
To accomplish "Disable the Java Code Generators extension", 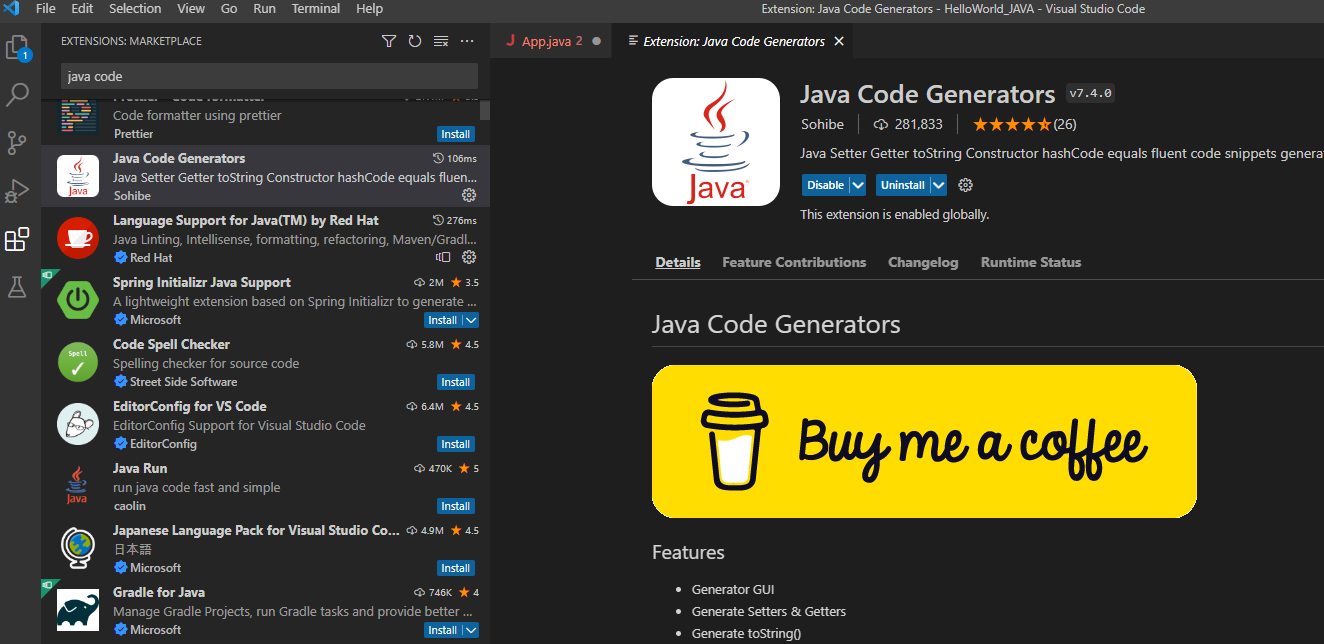I will click(x=826, y=185).
